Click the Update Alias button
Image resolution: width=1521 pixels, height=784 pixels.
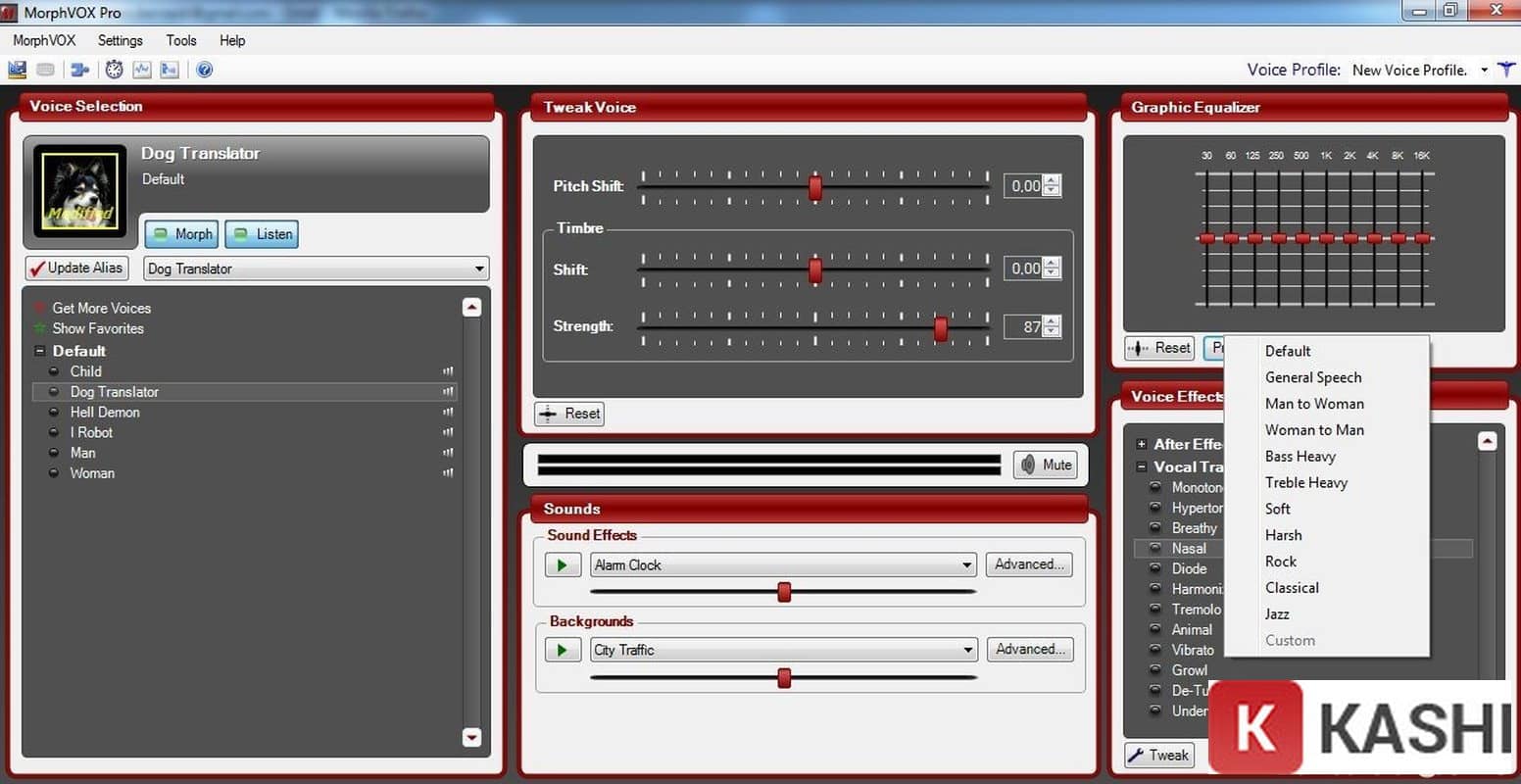(76, 268)
